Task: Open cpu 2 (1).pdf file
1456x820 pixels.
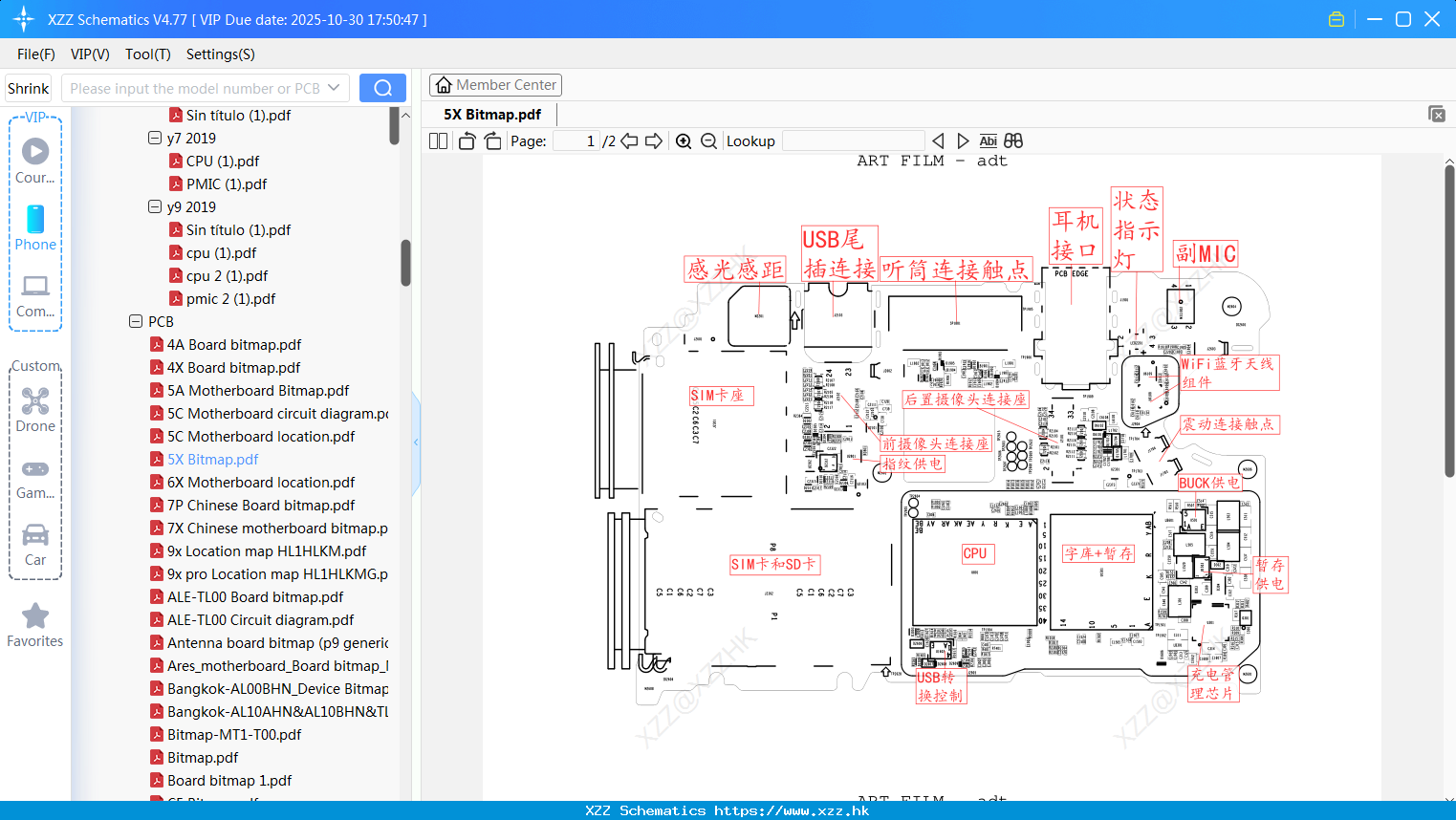Action: click(228, 275)
